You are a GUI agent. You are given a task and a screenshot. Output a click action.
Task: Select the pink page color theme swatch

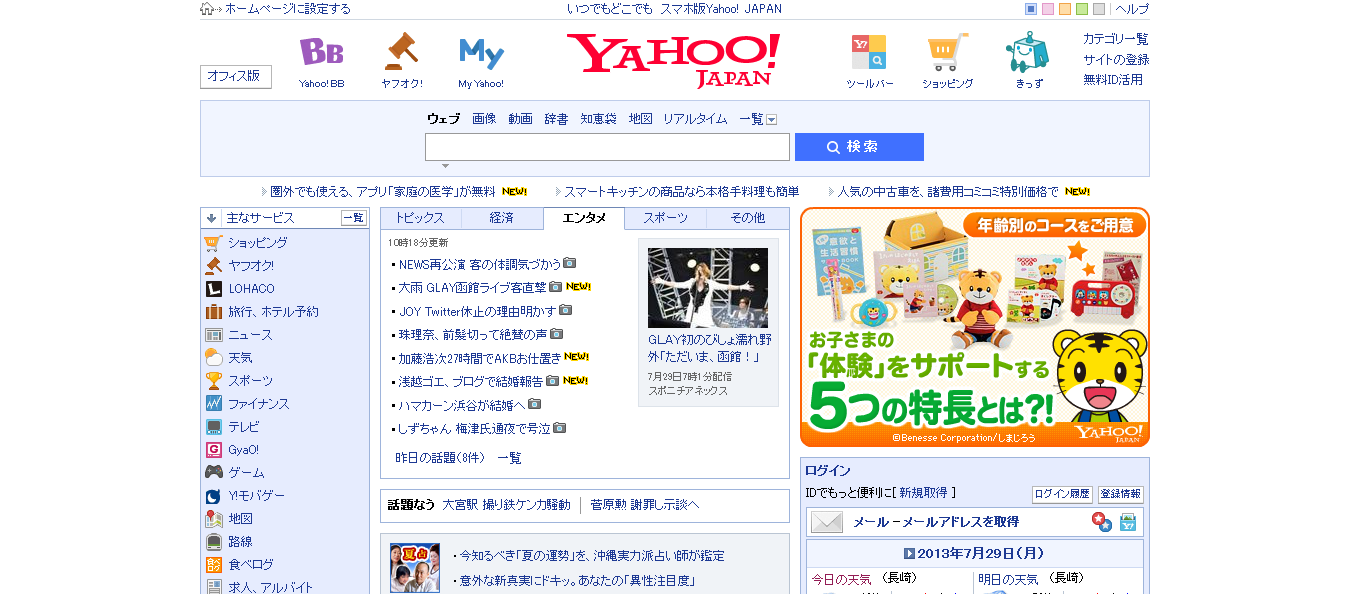pyautogui.click(x=1048, y=9)
